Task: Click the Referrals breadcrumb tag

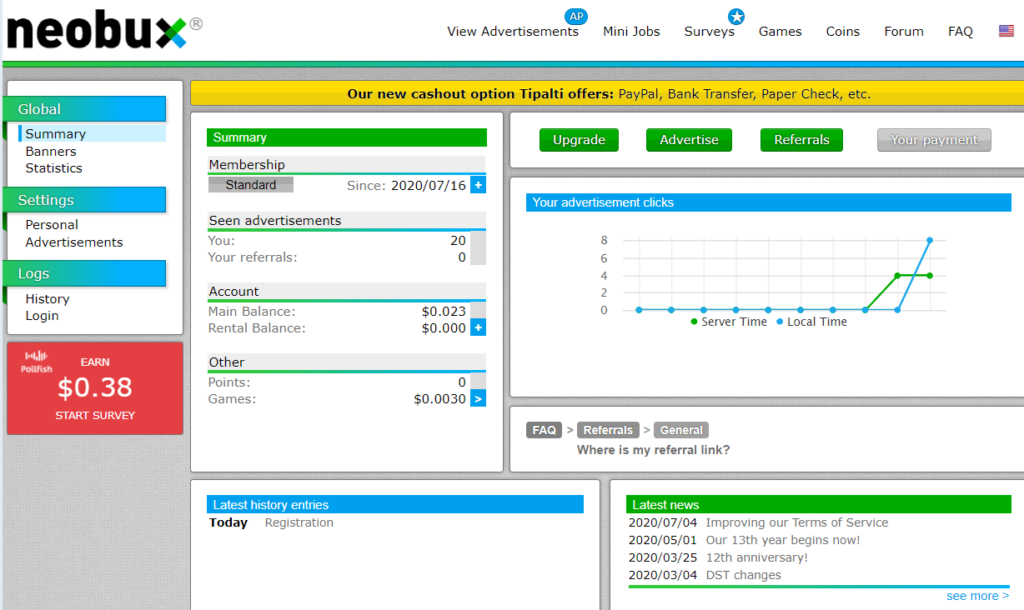Action: click(608, 430)
